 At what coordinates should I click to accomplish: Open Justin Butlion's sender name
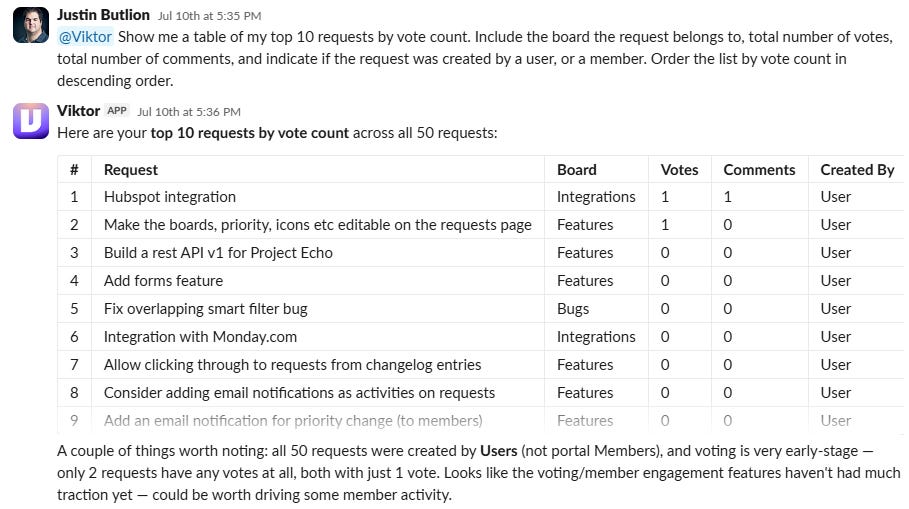[103, 14]
